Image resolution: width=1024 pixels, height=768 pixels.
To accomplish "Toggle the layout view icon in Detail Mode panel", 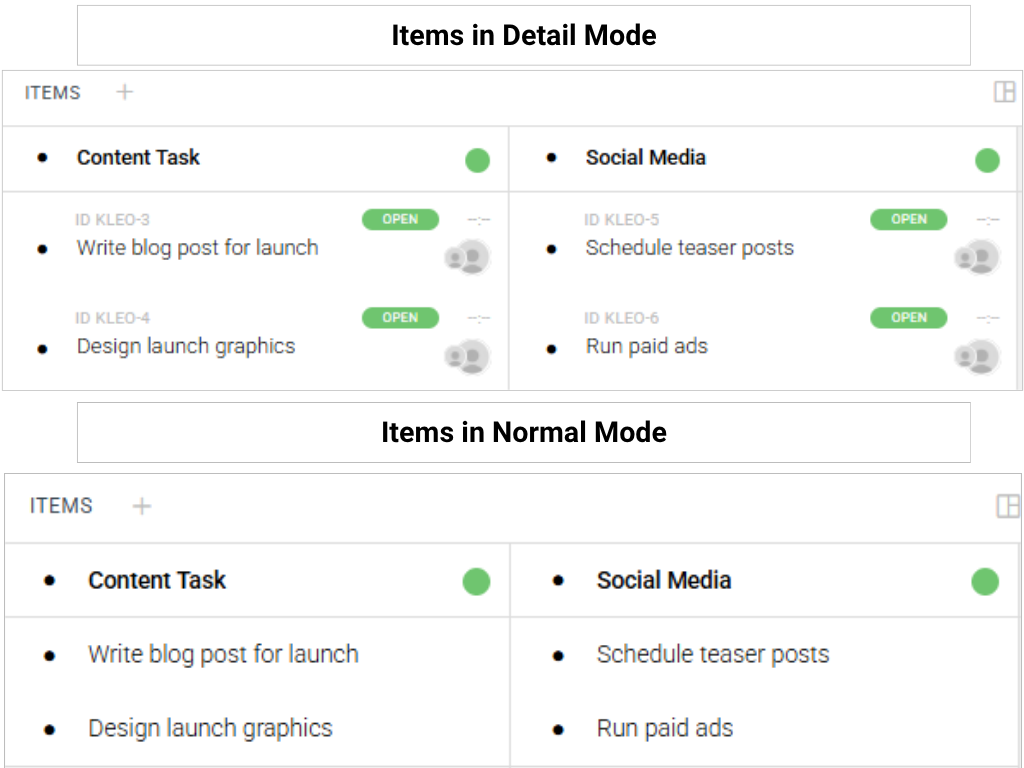I will coord(1004,92).
